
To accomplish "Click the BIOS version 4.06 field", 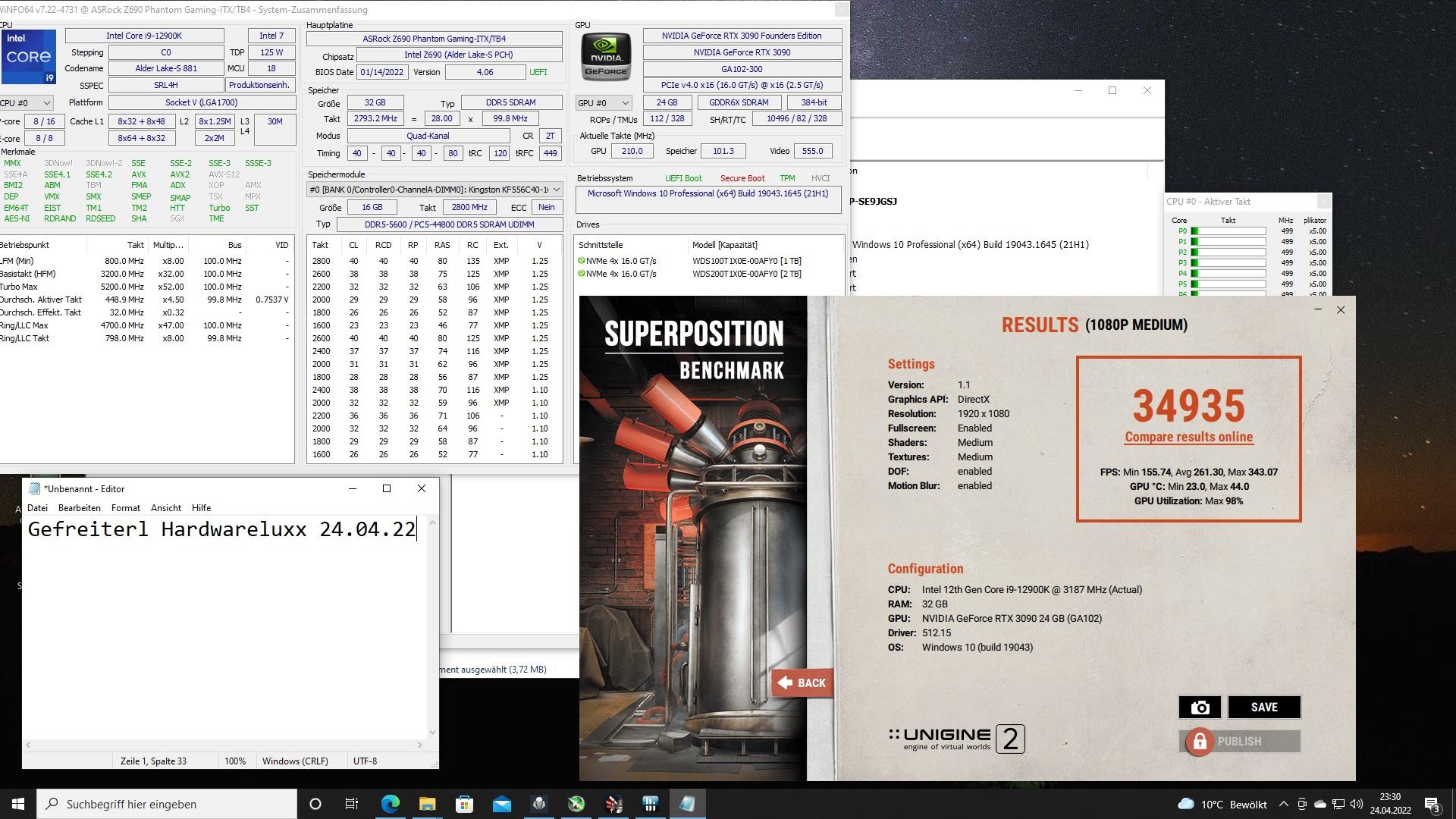I will [x=485, y=72].
